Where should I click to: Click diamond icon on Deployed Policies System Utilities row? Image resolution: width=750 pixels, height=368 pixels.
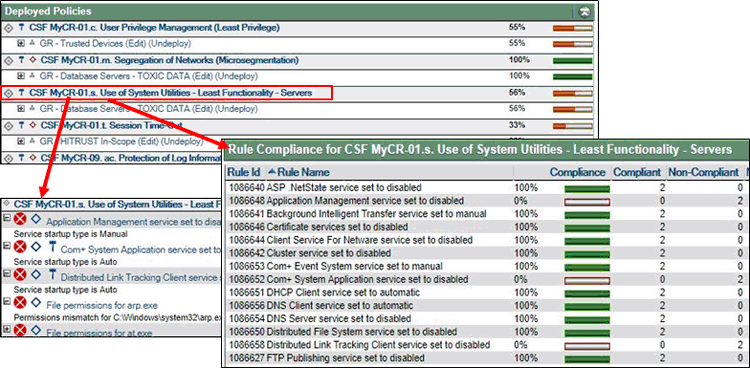[8, 93]
